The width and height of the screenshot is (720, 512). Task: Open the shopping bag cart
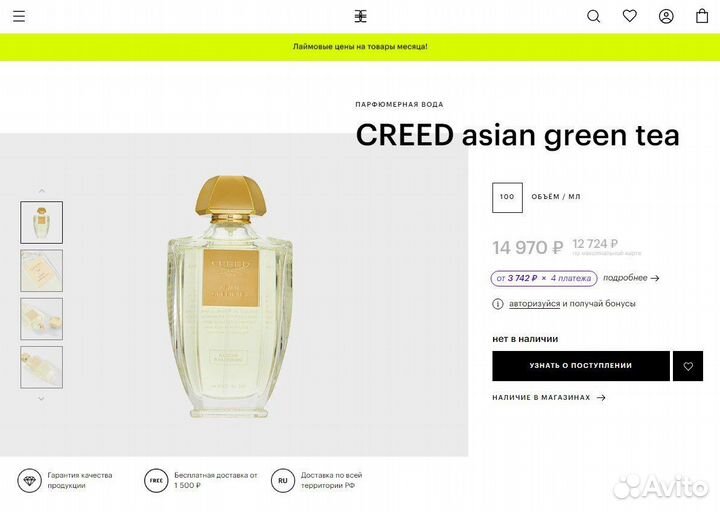702,16
